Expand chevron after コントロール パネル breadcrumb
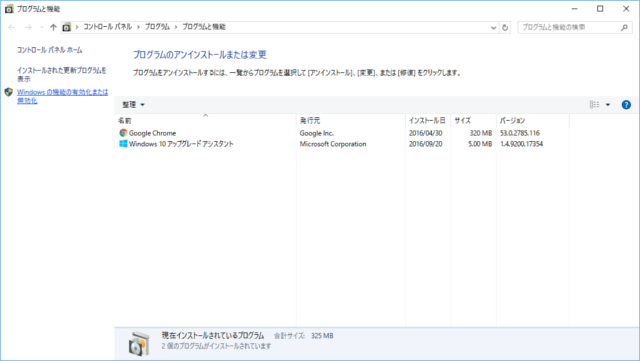Image resolution: width=640 pixels, height=361 pixels. point(138,27)
